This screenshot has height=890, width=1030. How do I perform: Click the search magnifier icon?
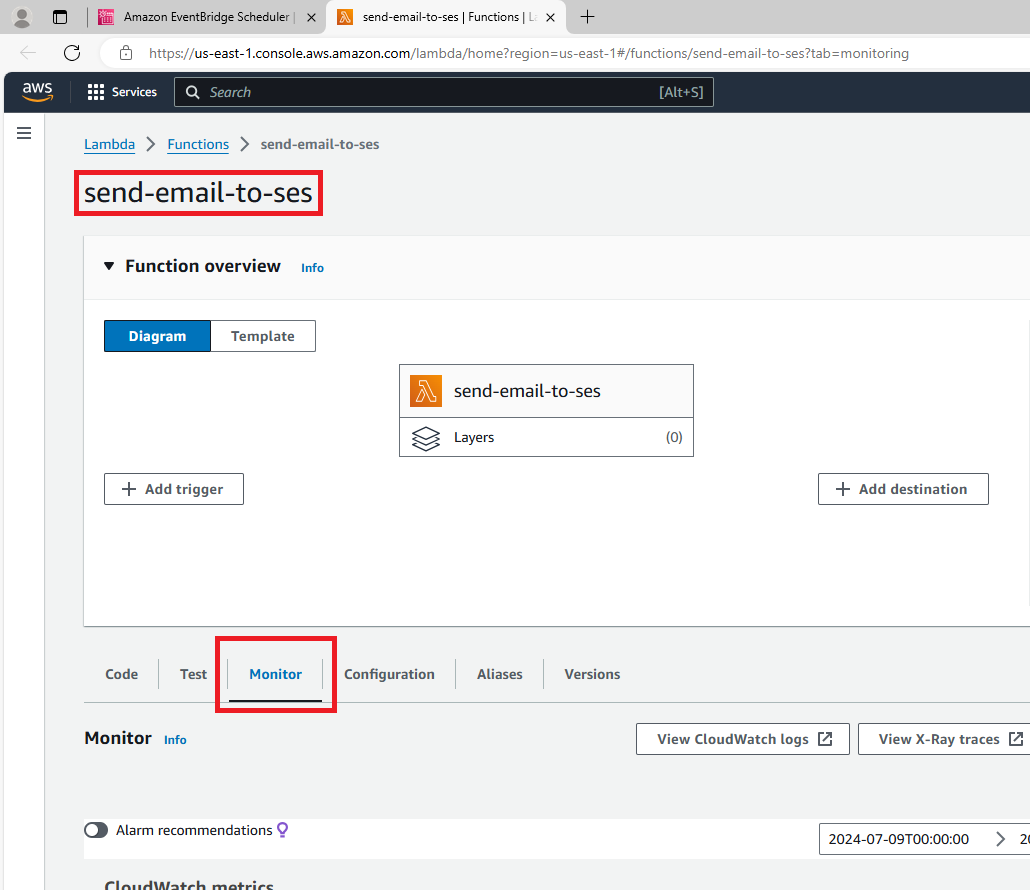(x=192, y=93)
